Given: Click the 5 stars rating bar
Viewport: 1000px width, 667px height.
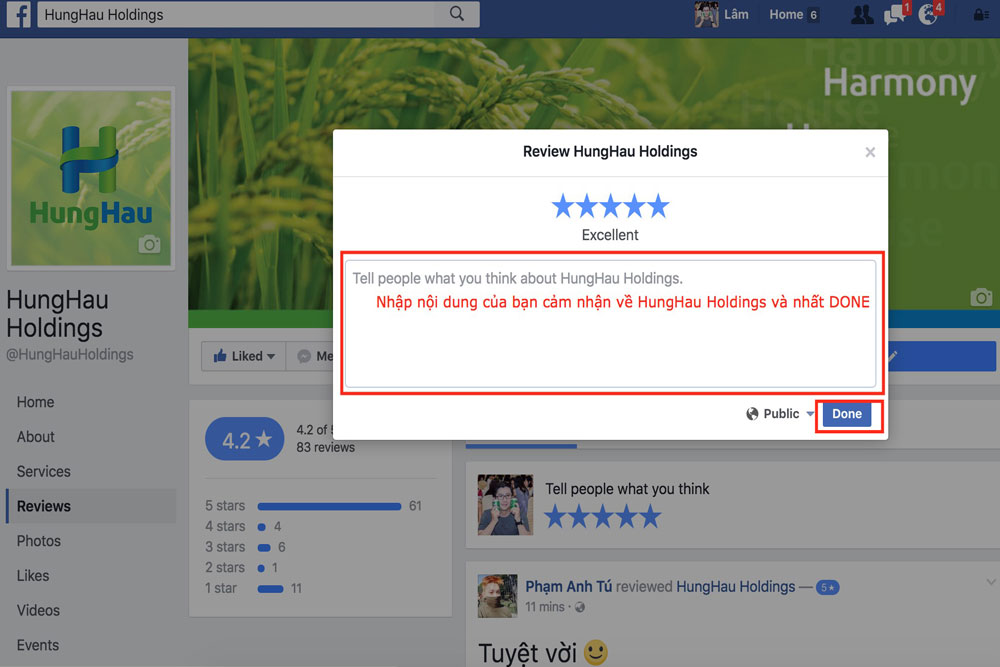Looking at the screenshot, I should click(328, 506).
